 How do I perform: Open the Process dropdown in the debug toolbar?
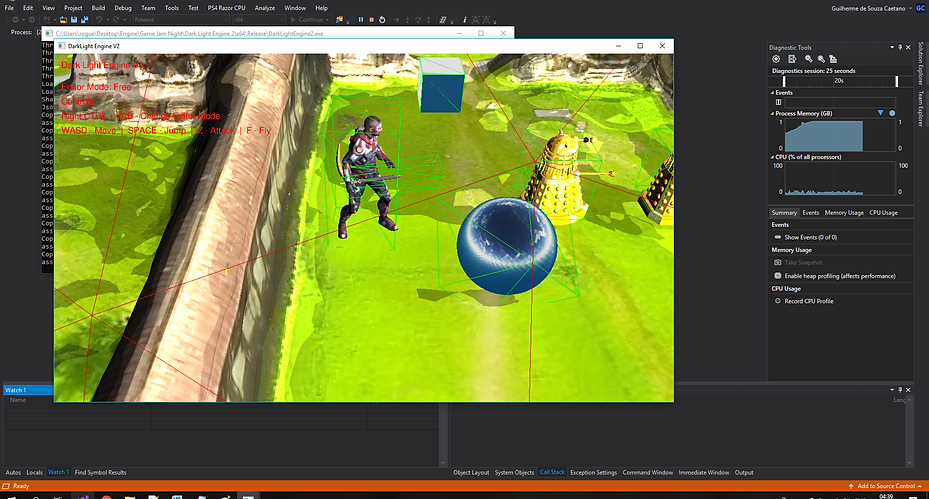point(39,32)
